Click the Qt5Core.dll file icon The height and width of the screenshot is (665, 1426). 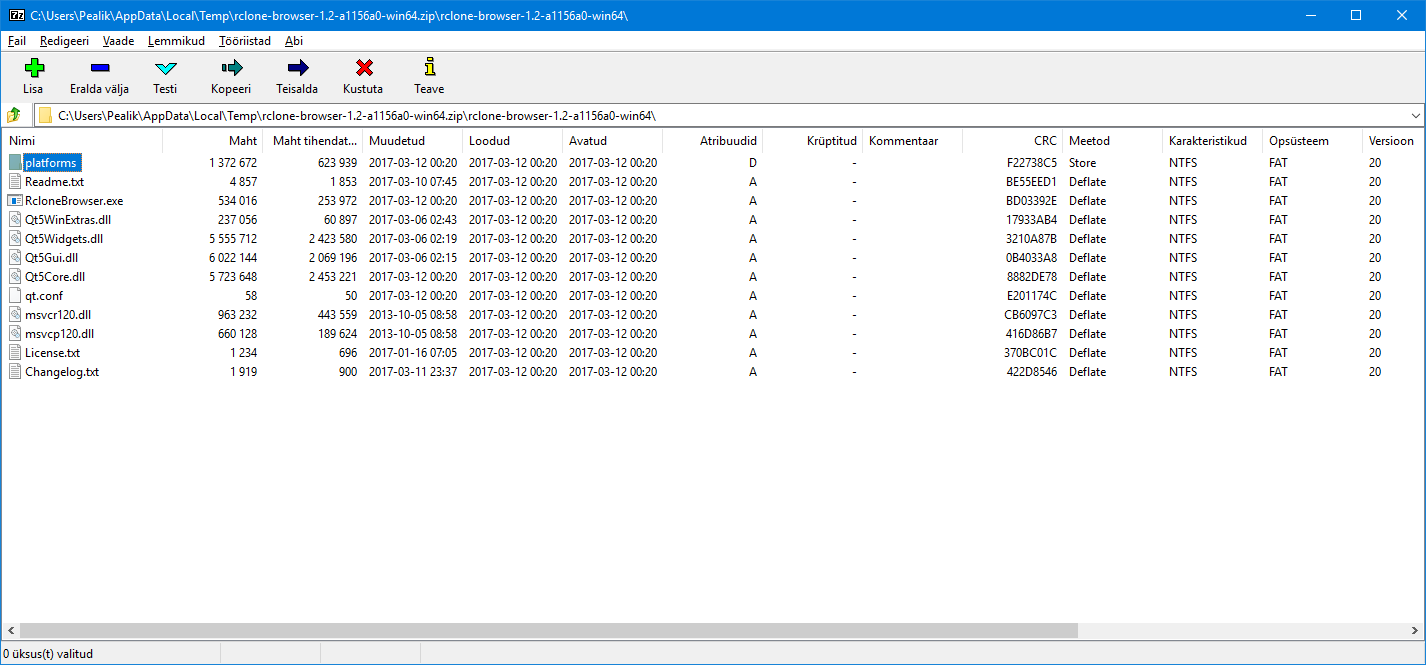coord(15,276)
